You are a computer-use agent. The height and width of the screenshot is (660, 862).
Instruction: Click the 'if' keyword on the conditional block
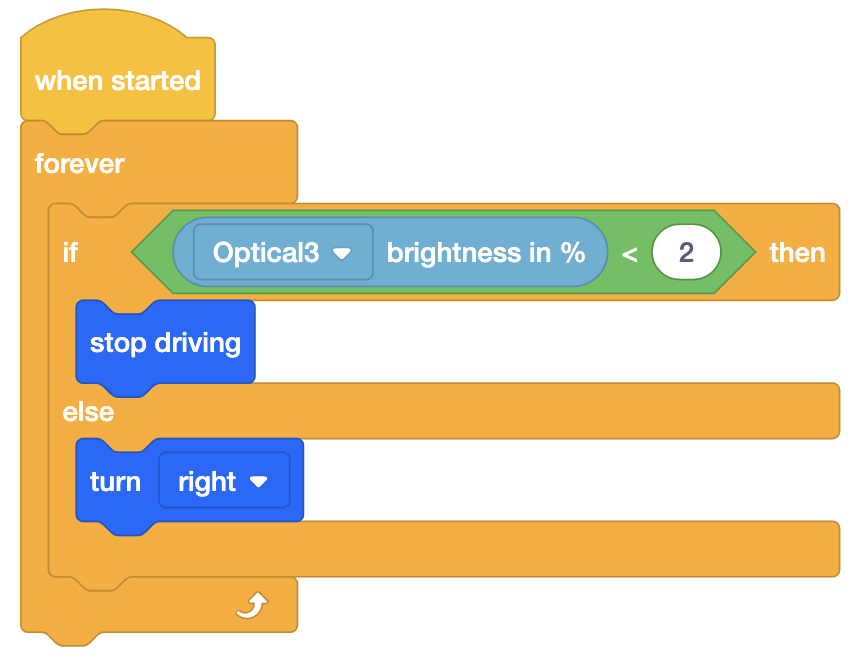(x=69, y=253)
